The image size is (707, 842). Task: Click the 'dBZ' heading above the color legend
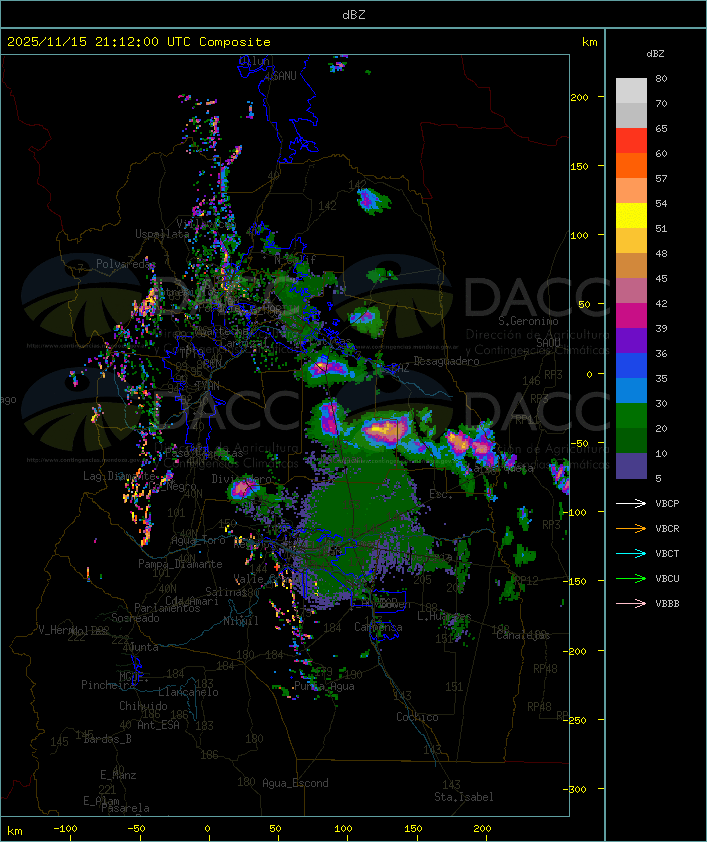(655, 54)
